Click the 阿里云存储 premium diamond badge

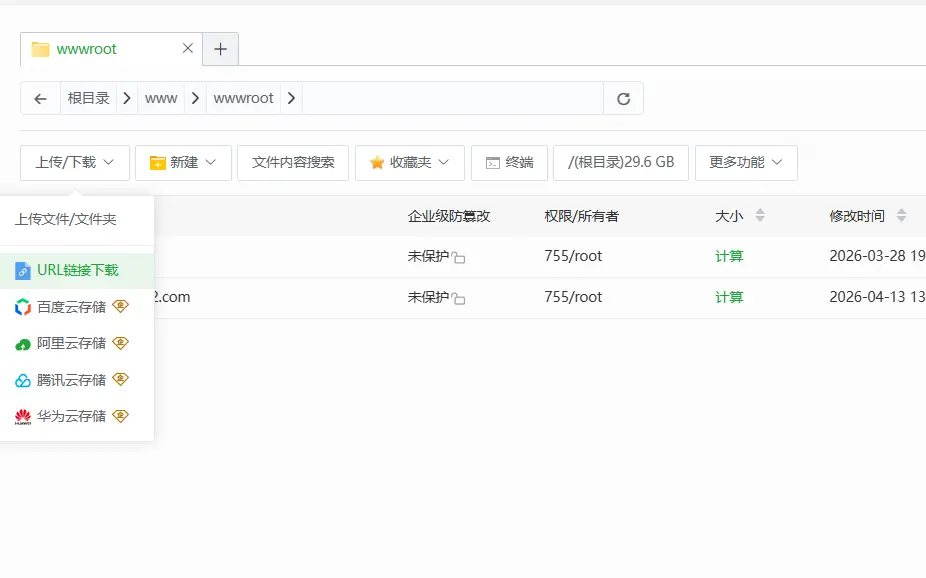pyautogui.click(x=120, y=343)
